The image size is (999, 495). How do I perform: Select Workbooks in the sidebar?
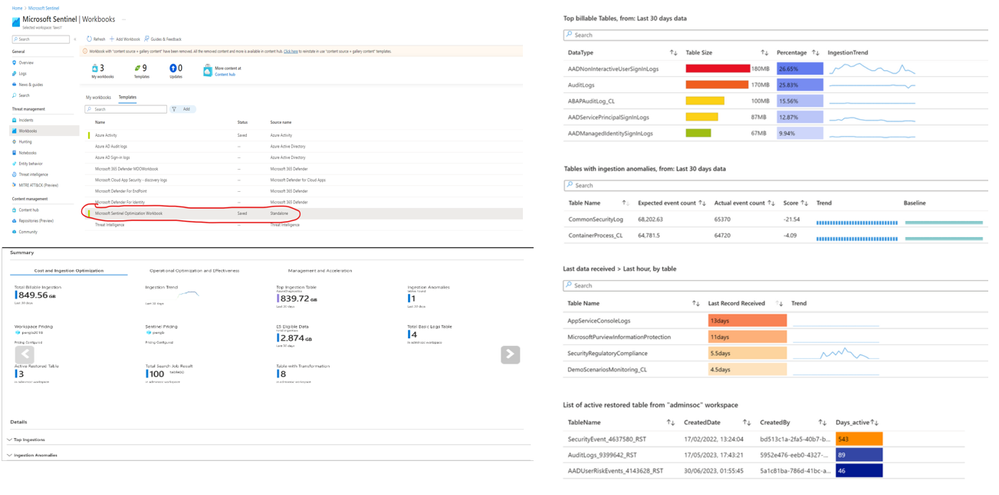[x=45, y=131]
